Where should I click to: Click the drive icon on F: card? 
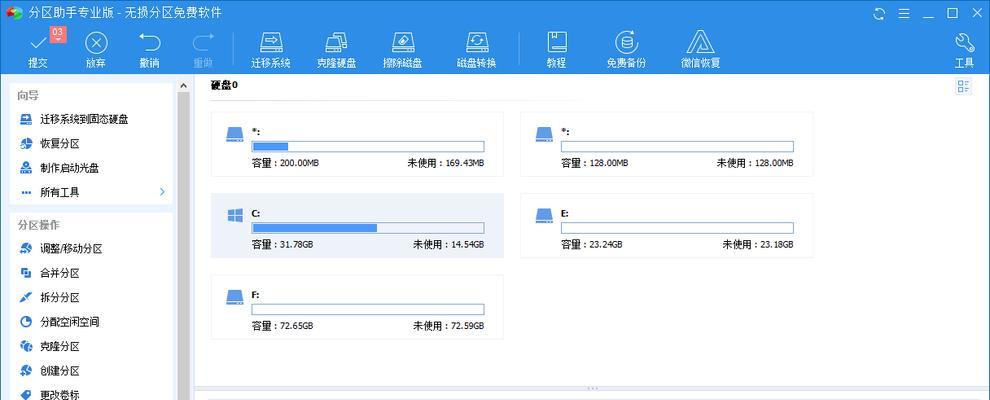point(235,297)
